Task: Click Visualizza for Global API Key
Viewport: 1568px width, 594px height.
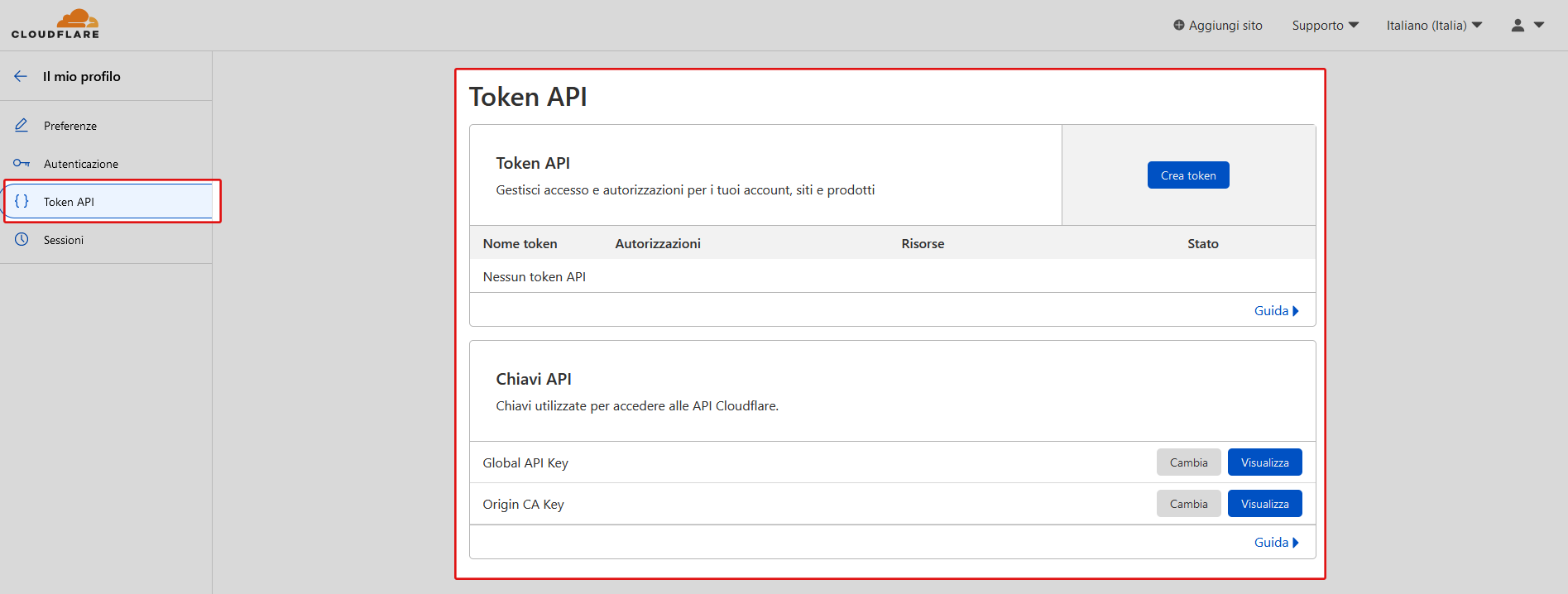Action: [x=1264, y=462]
